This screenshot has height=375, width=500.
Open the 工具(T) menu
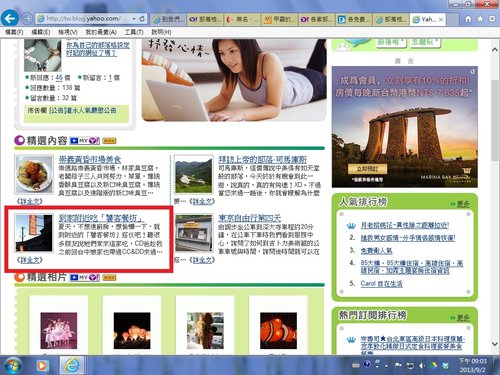pyautogui.click(x=134, y=32)
